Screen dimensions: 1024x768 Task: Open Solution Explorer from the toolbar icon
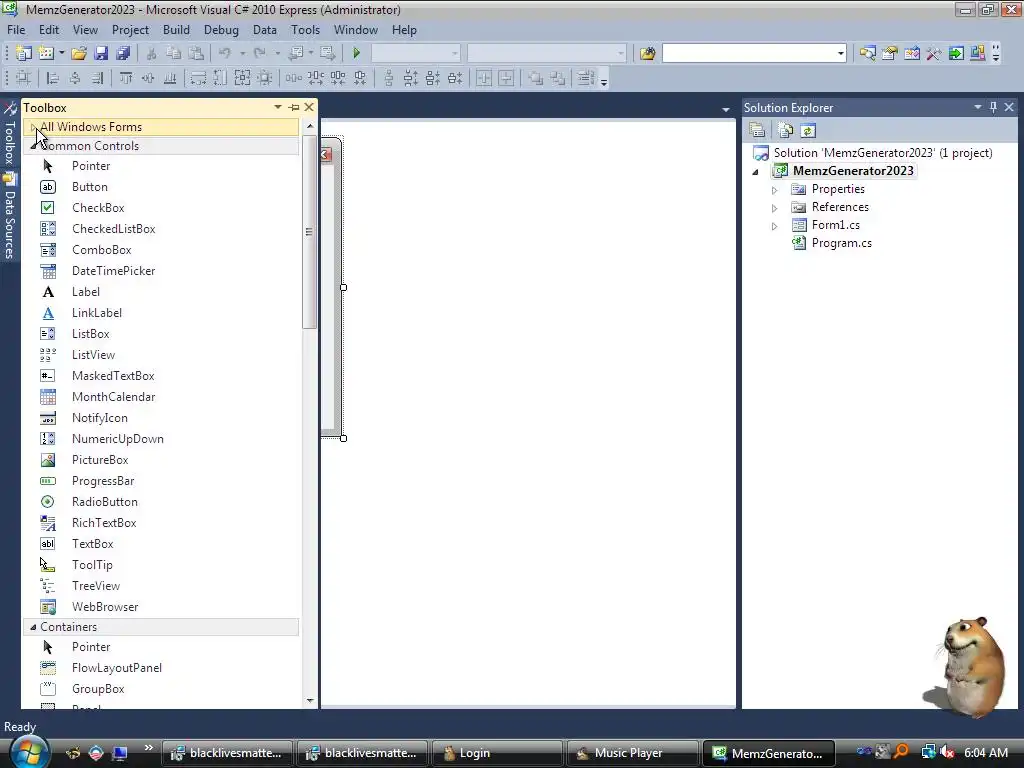pos(867,53)
